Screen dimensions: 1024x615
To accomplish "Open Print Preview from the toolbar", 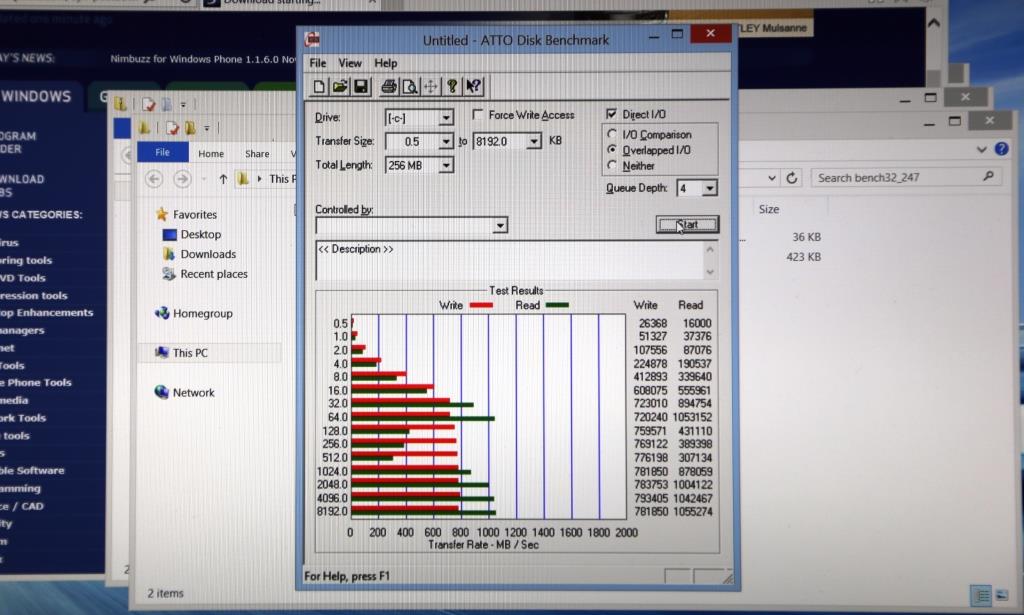I will click(x=409, y=86).
